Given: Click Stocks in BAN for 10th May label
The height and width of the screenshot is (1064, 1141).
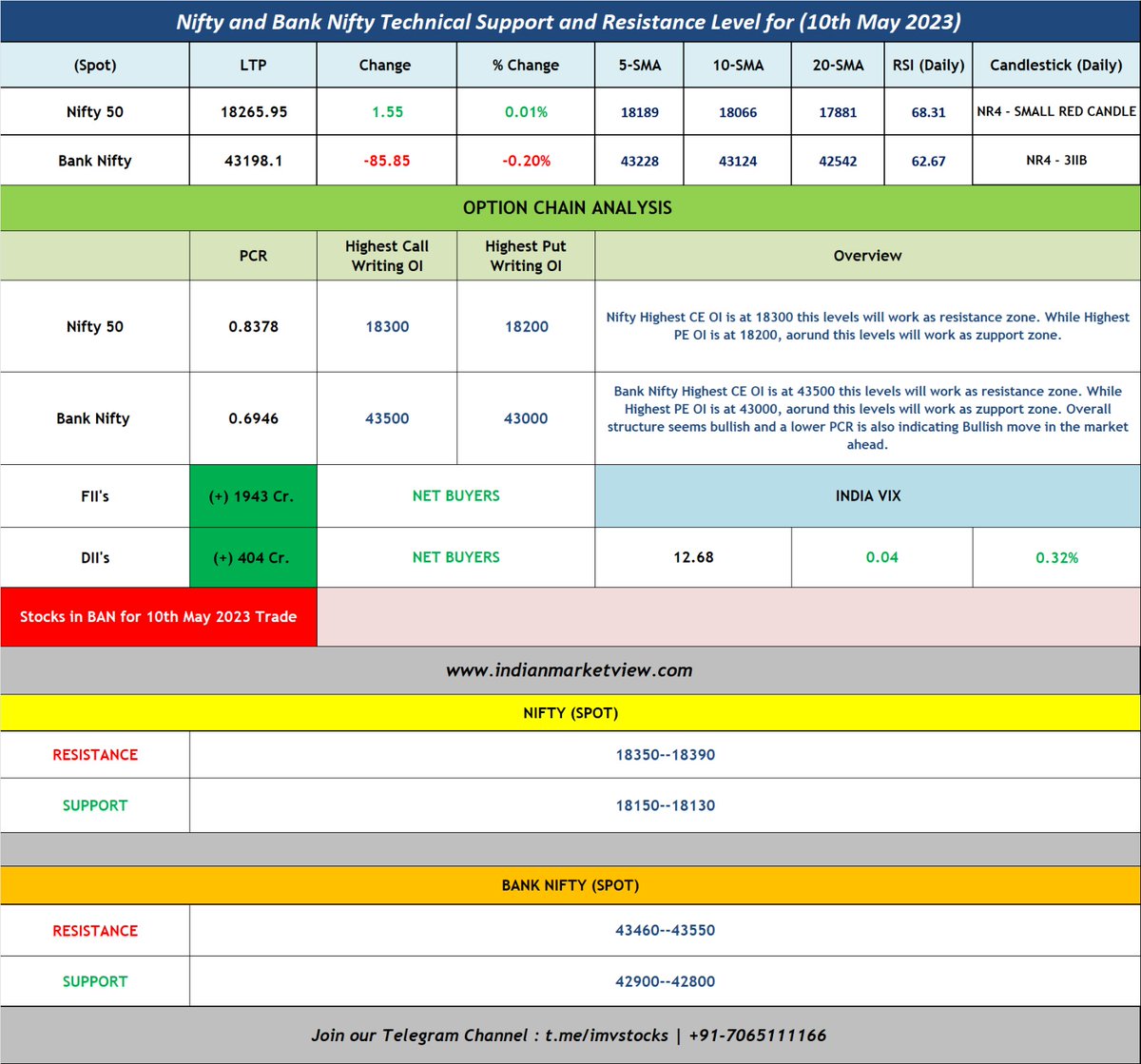Looking at the screenshot, I should click(158, 616).
